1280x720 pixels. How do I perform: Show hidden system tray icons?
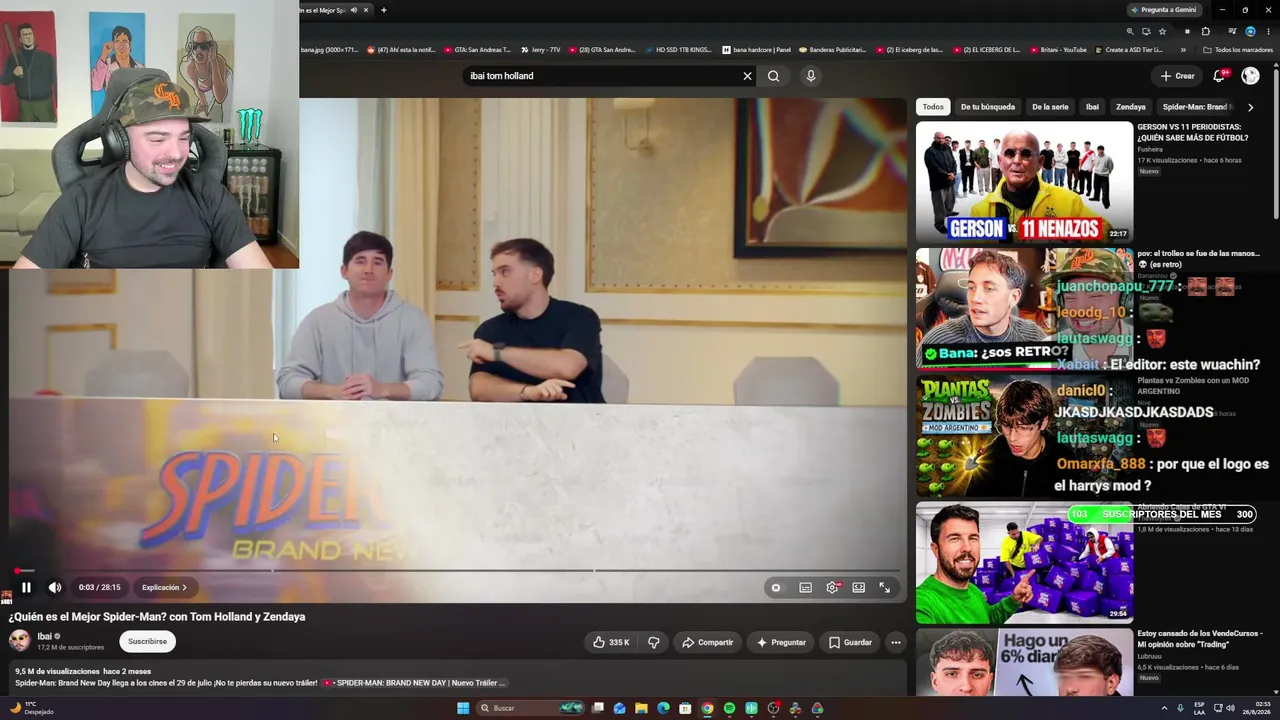click(x=1165, y=708)
